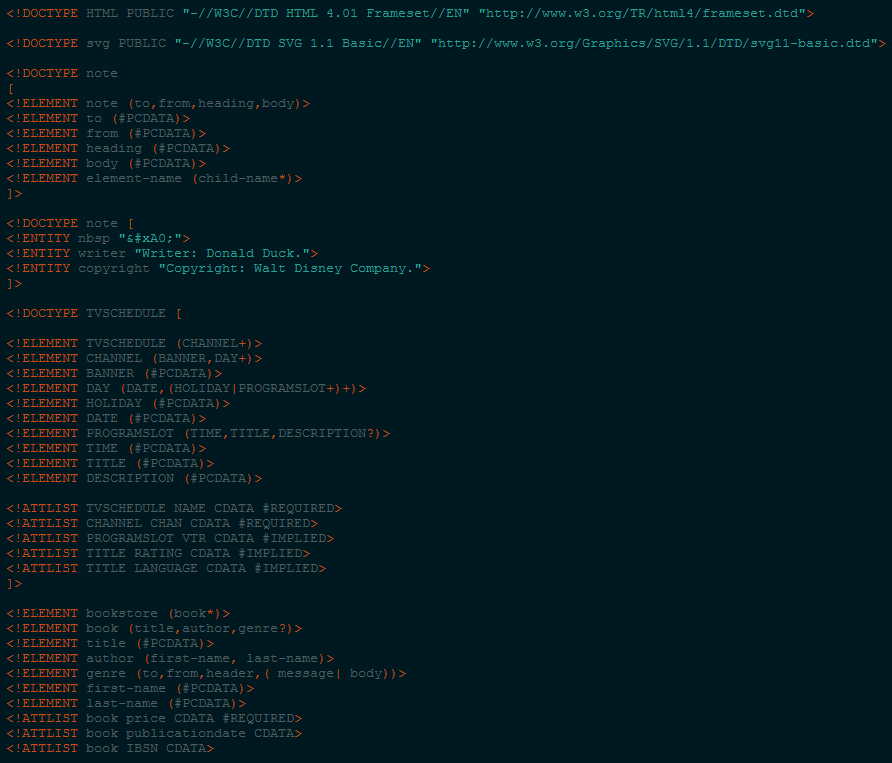Click the line "<!ELEMENT to (#PCDATA)>"

coord(98,118)
